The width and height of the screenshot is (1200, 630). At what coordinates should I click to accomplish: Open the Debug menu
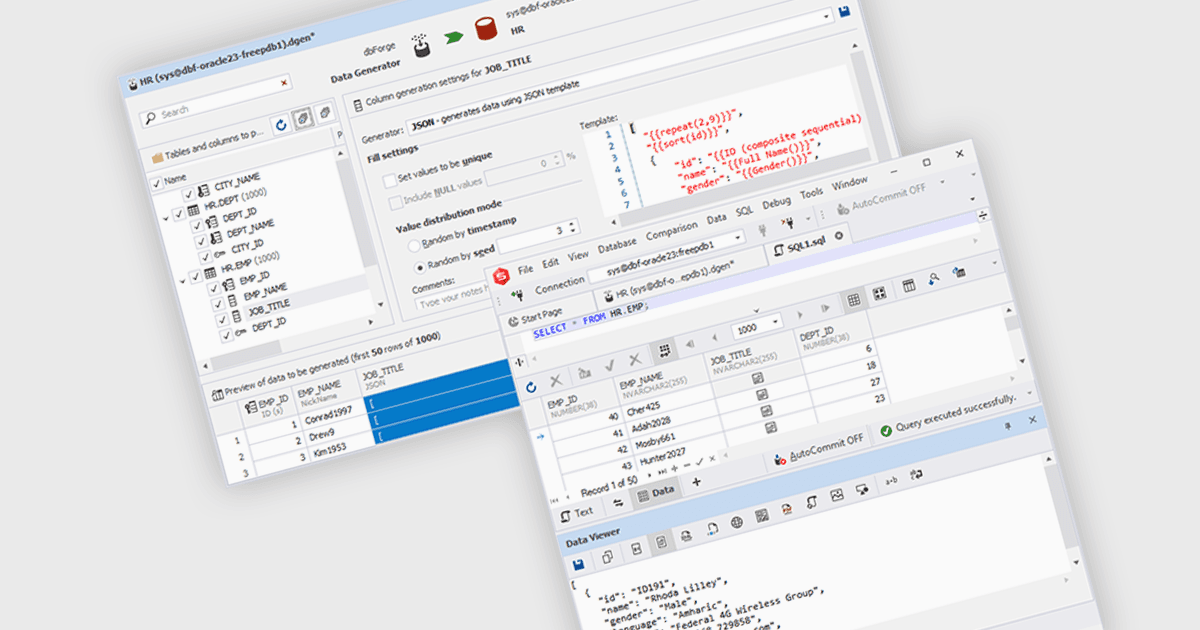[x=776, y=203]
